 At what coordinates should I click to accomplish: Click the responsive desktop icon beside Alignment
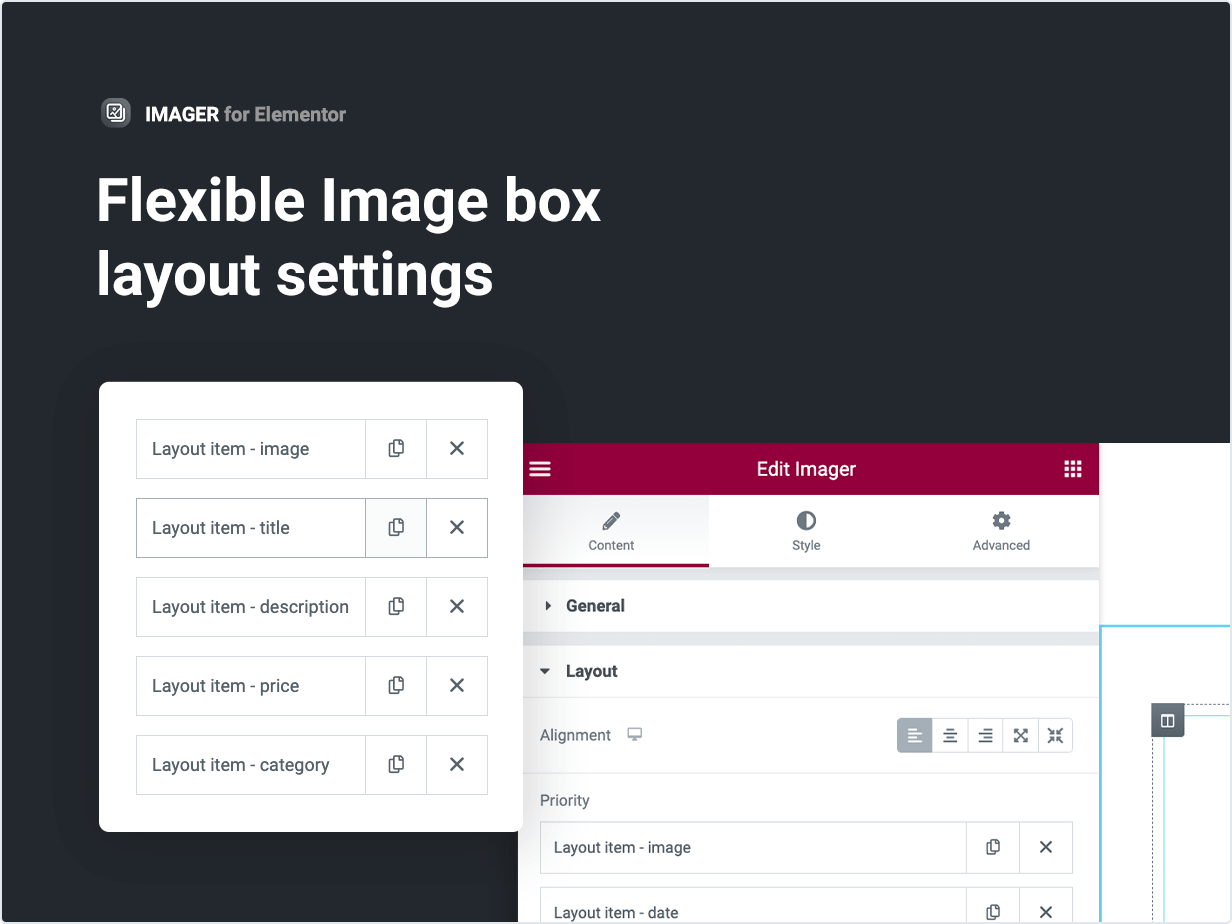634,735
